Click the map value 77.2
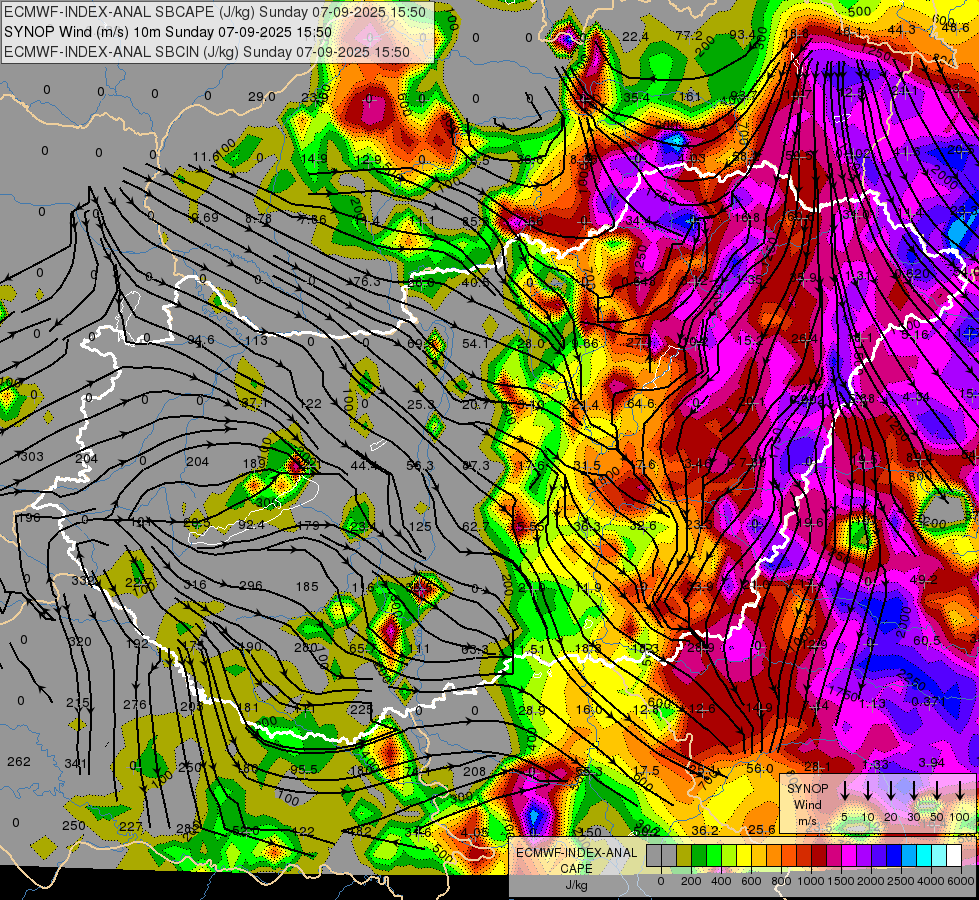The height and width of the screenshot is (900, 979). (689, 36)
